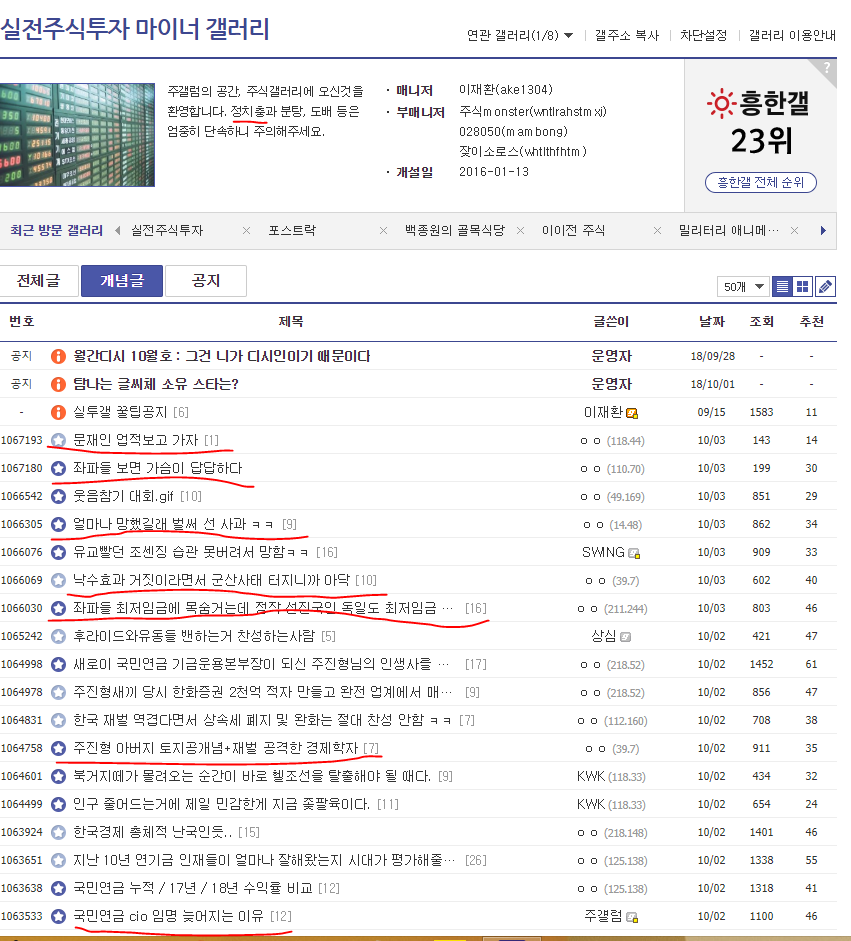Remove 이이전 주식 from recent galleries

click(x=657, y=231)
